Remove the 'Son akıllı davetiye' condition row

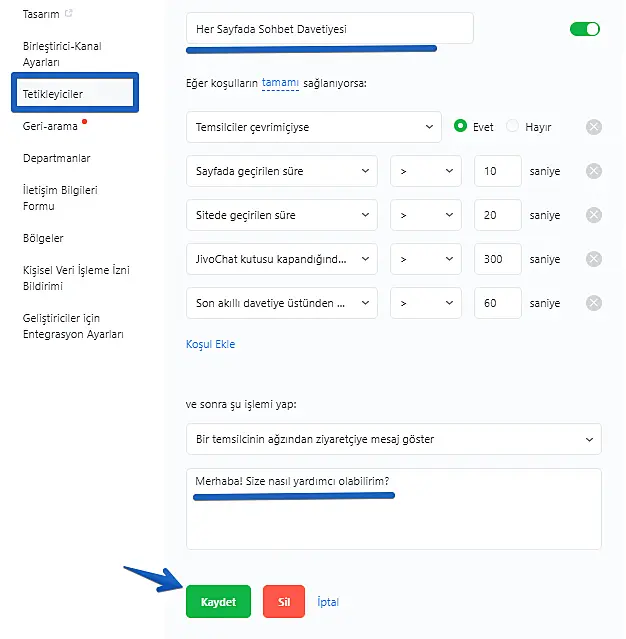(593, 303)
